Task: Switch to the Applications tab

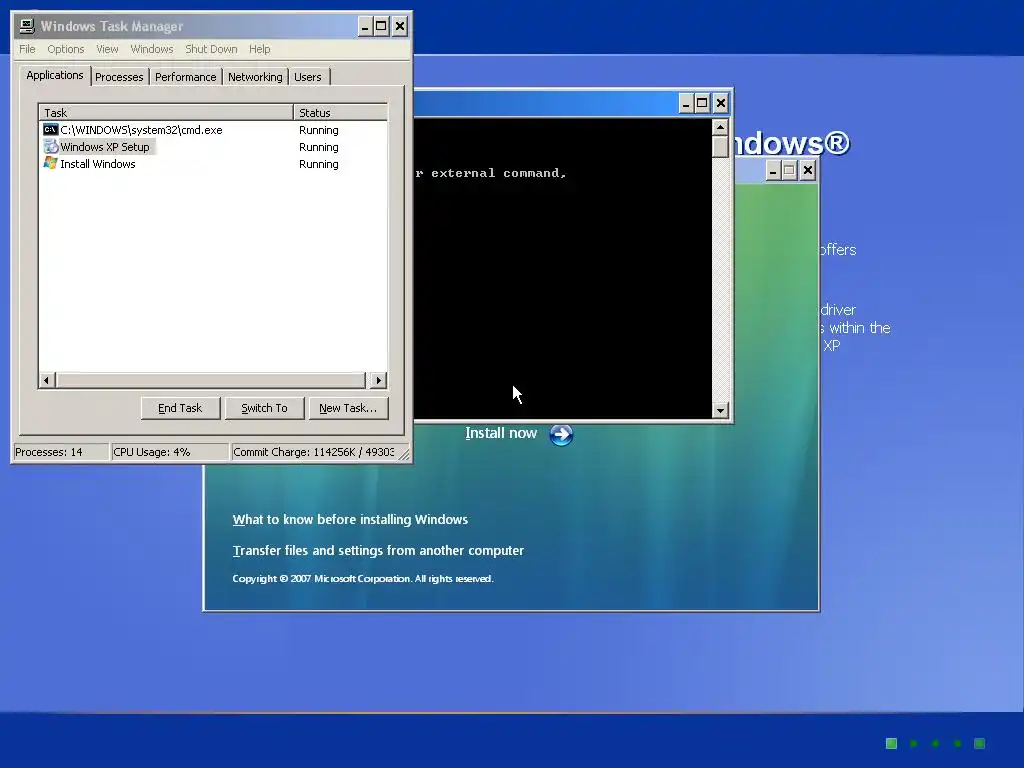Action: [x=55, y=75]
